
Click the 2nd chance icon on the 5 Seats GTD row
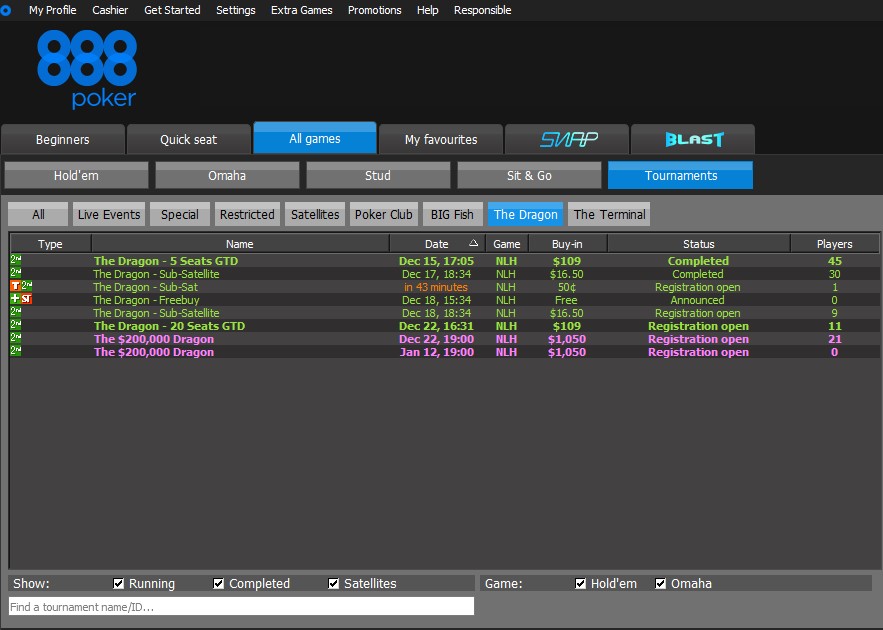[15, 260]
